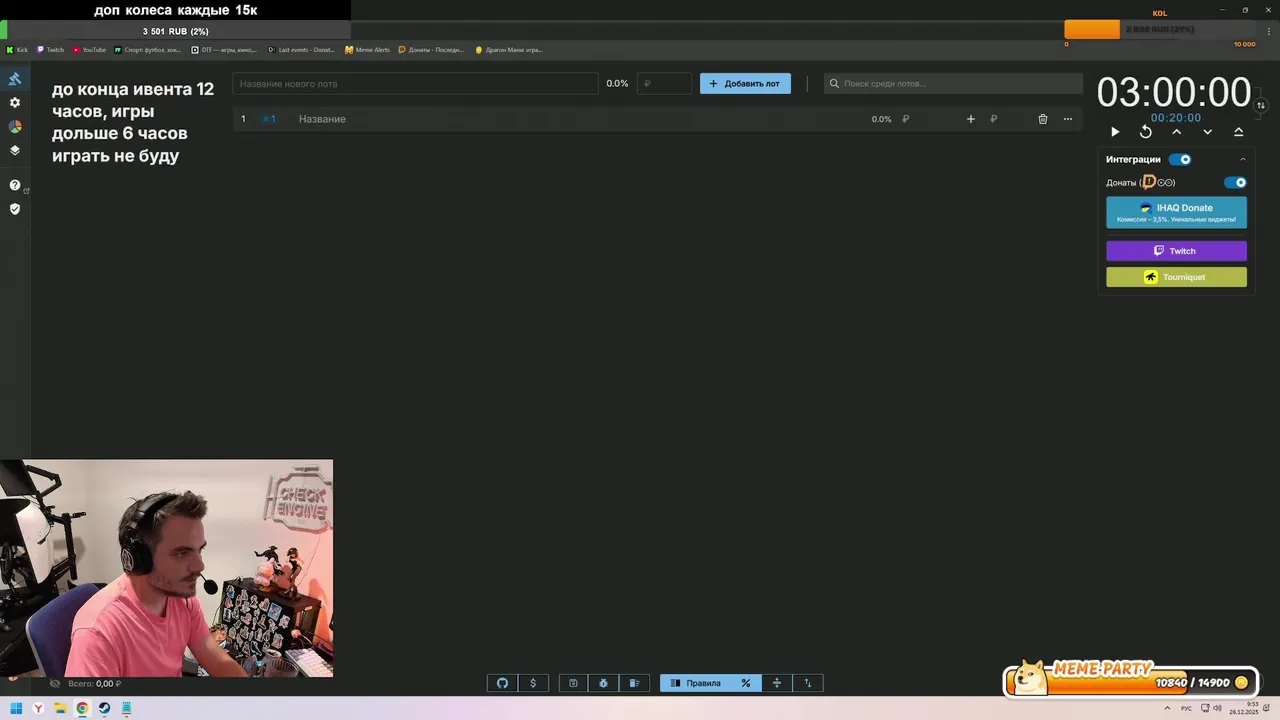Viewport: 1280px width, 720px height.
Task: Click the swap arrows icon beside timer
Action: tap(1261, 105)
